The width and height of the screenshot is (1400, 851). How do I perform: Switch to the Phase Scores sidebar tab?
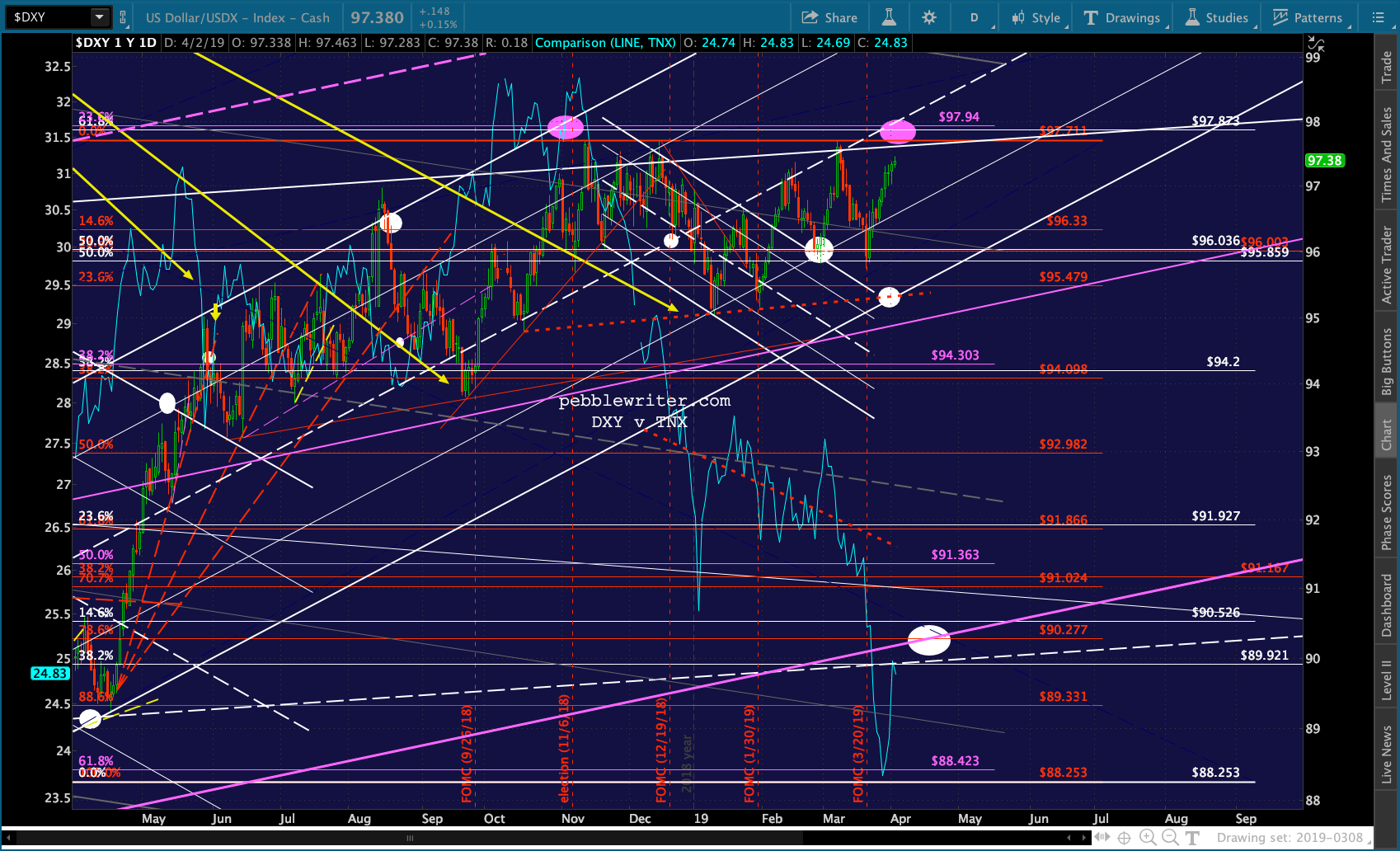[1387, 512]
